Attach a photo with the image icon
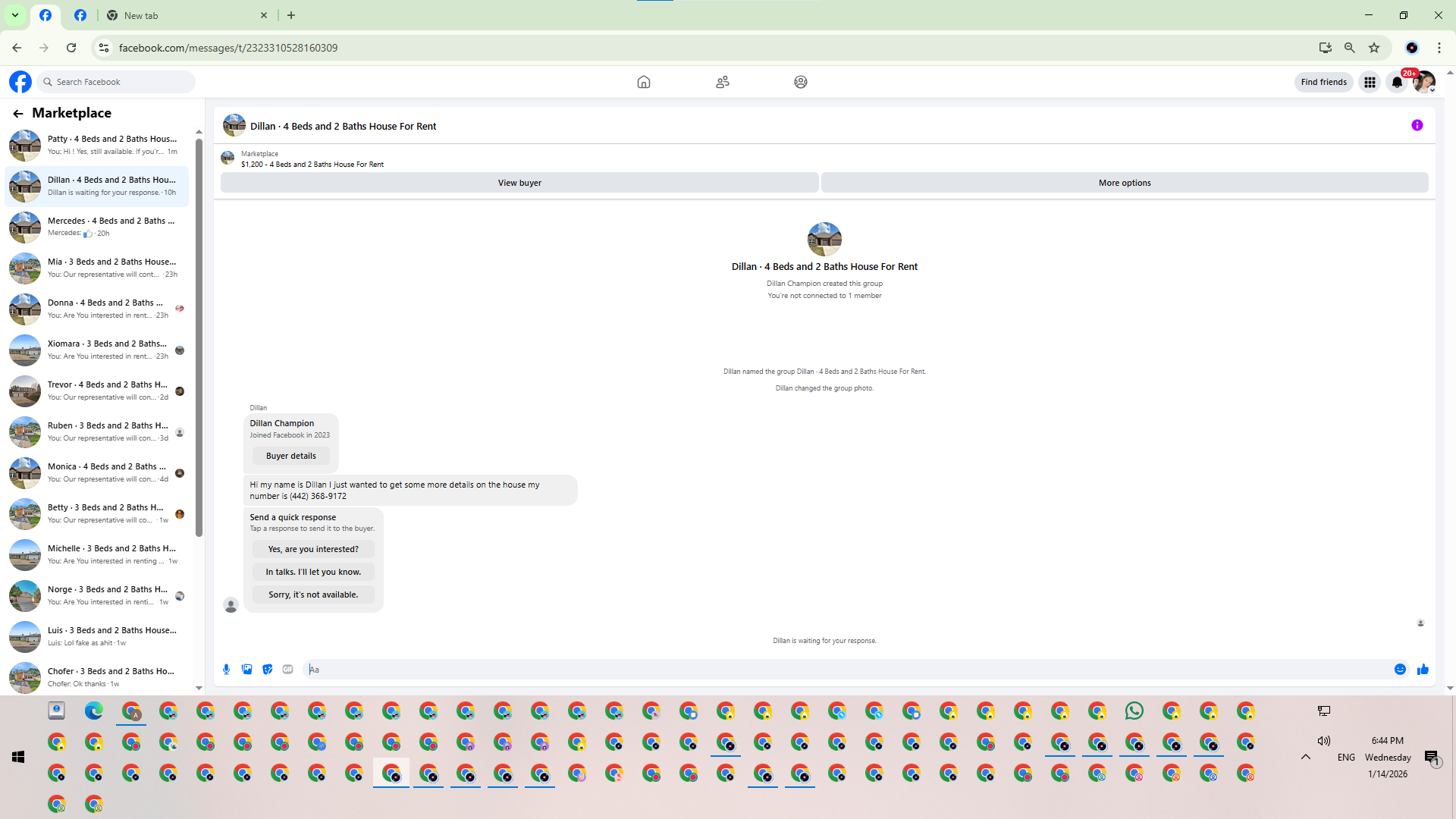 tap(246, 669)
